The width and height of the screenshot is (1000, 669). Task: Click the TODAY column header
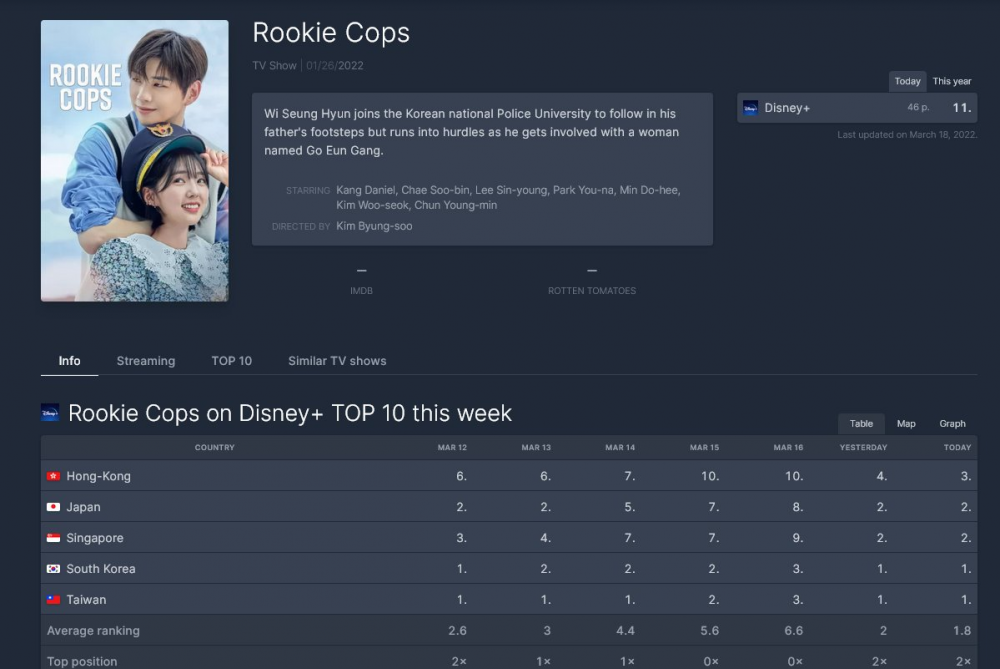click(957, 448)
